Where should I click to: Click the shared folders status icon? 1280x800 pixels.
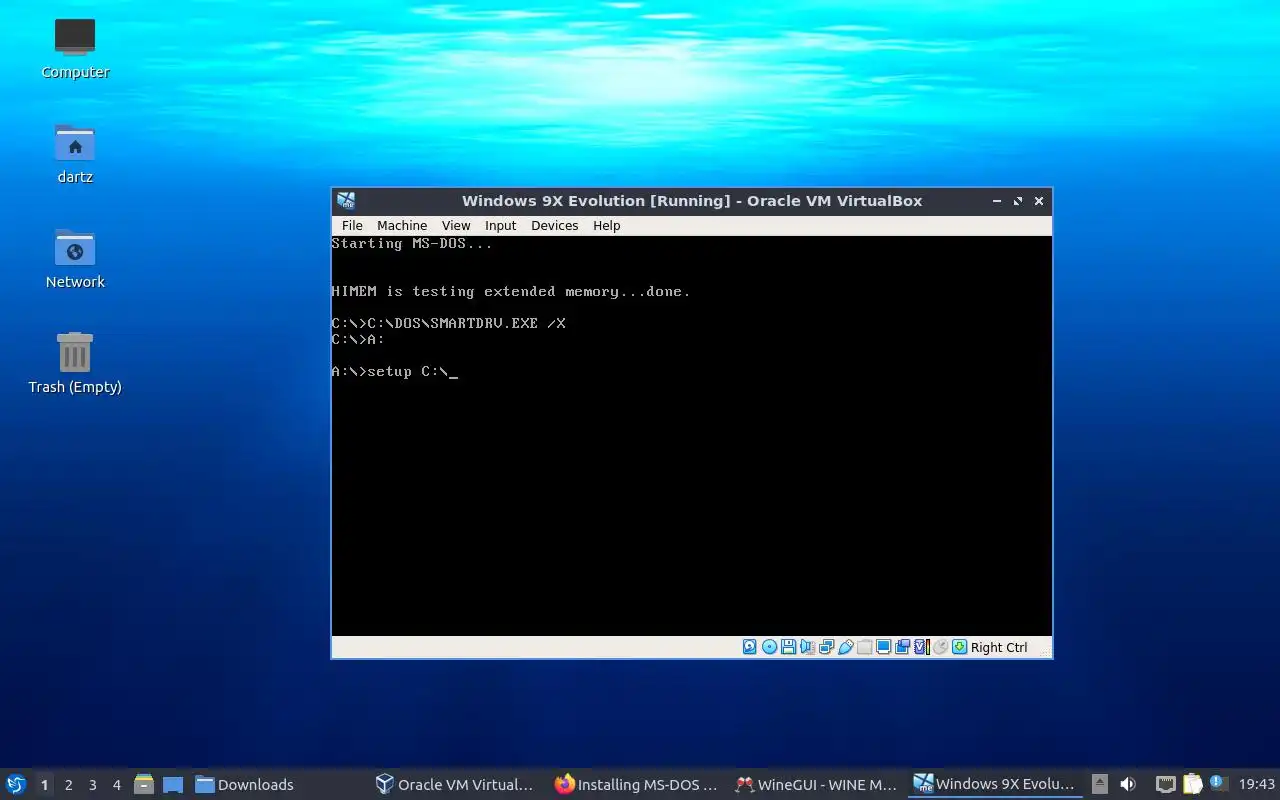coord(865,647)
